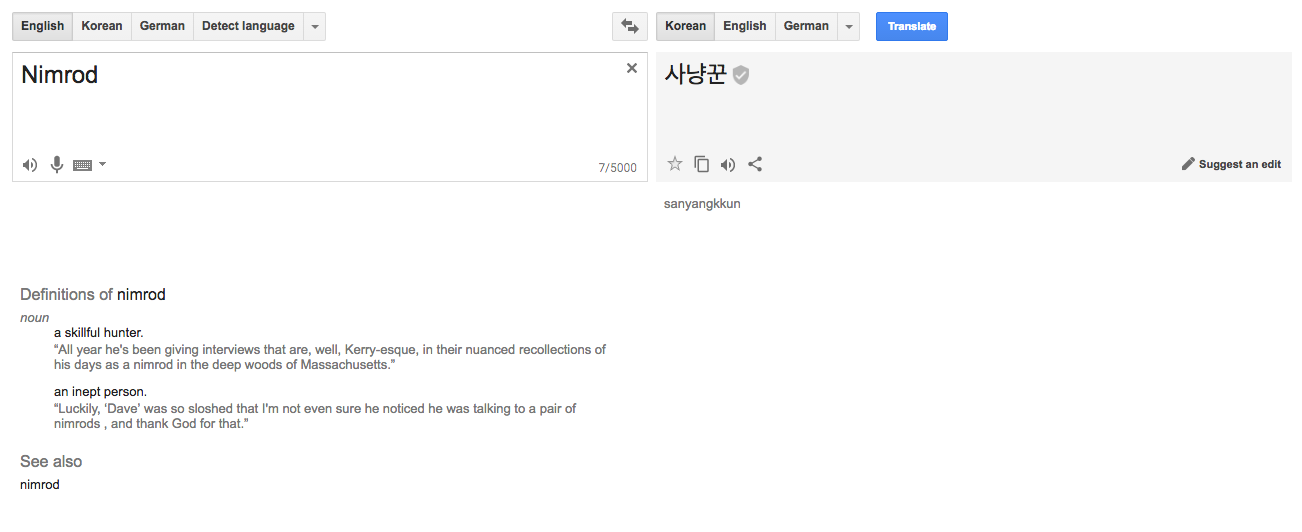Viewport: 1302px width, 532px height.
Task: Select Korean as source language
Action: tap(102, 26)
